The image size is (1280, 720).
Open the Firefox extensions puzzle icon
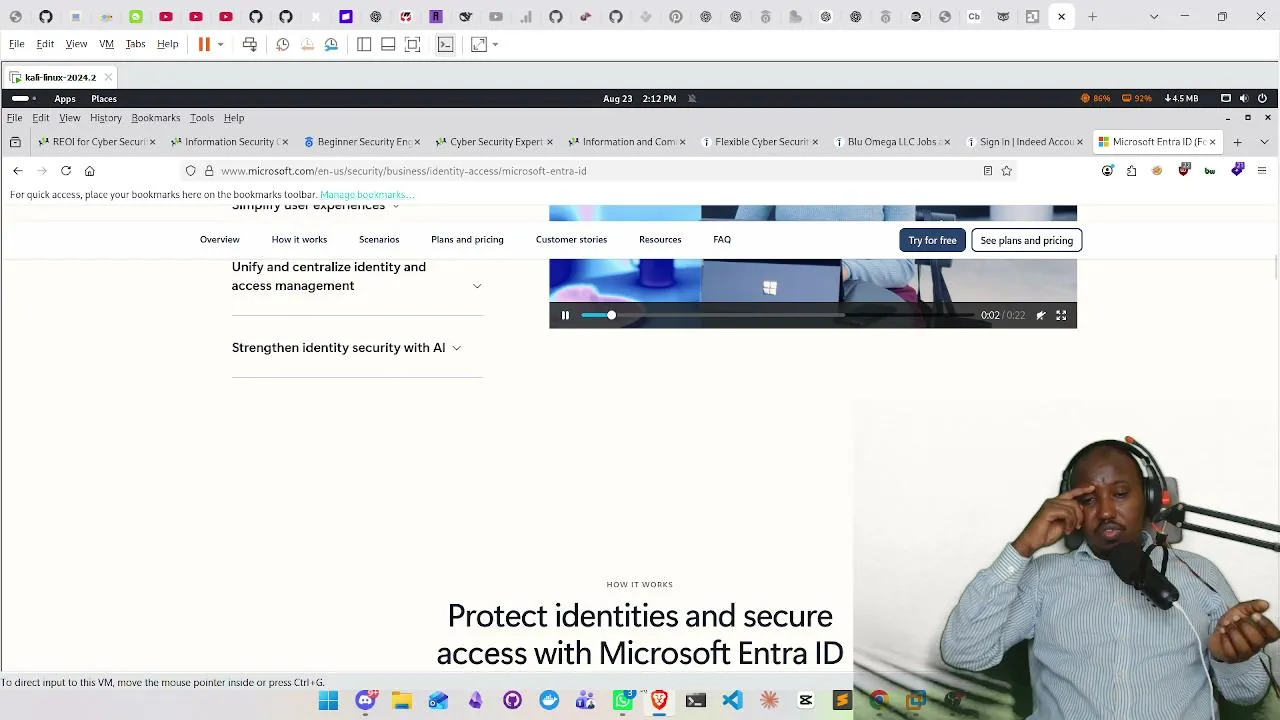(1131, 171)
